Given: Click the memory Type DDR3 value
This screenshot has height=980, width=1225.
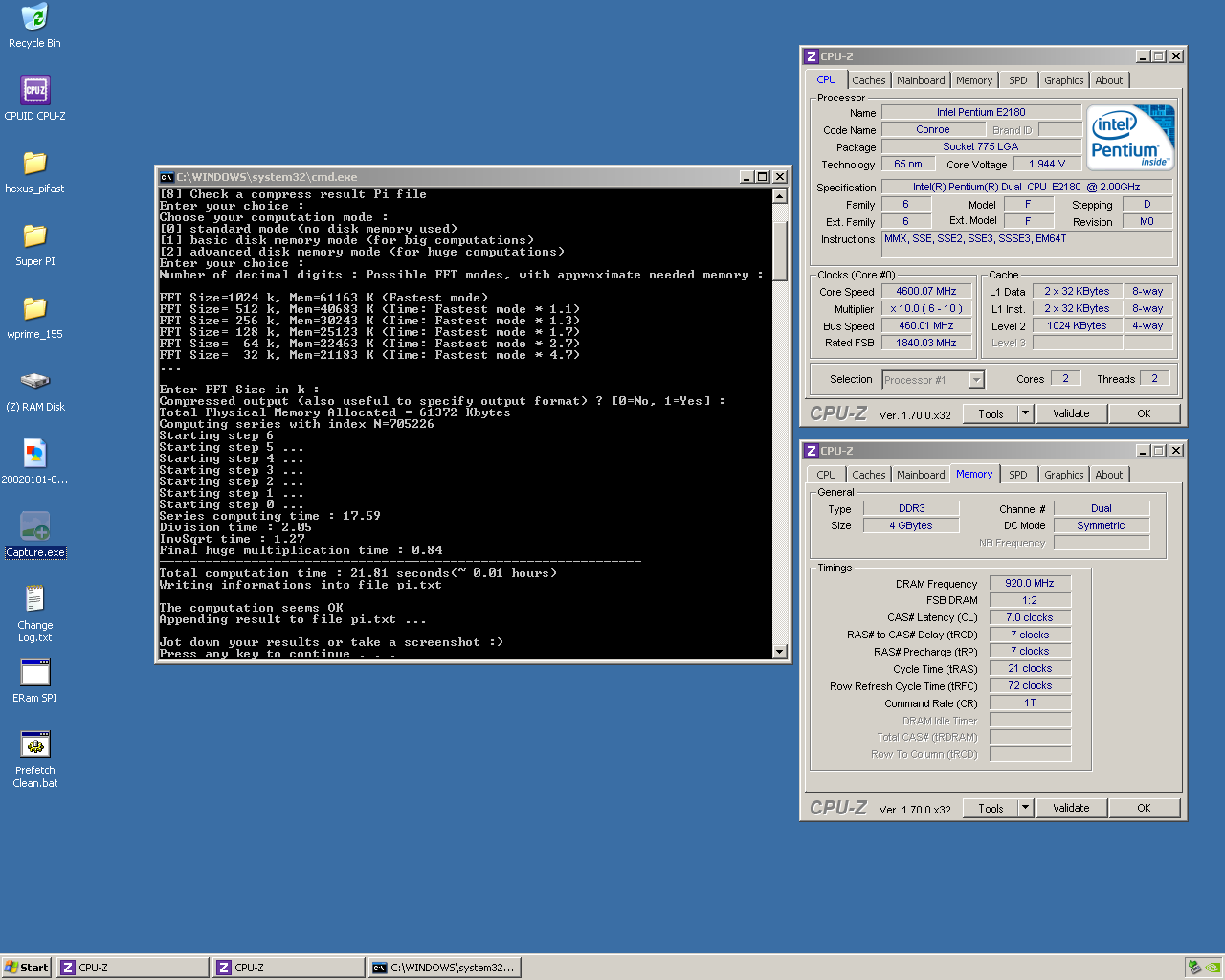Looking at the screenshot, I should 911,508.
